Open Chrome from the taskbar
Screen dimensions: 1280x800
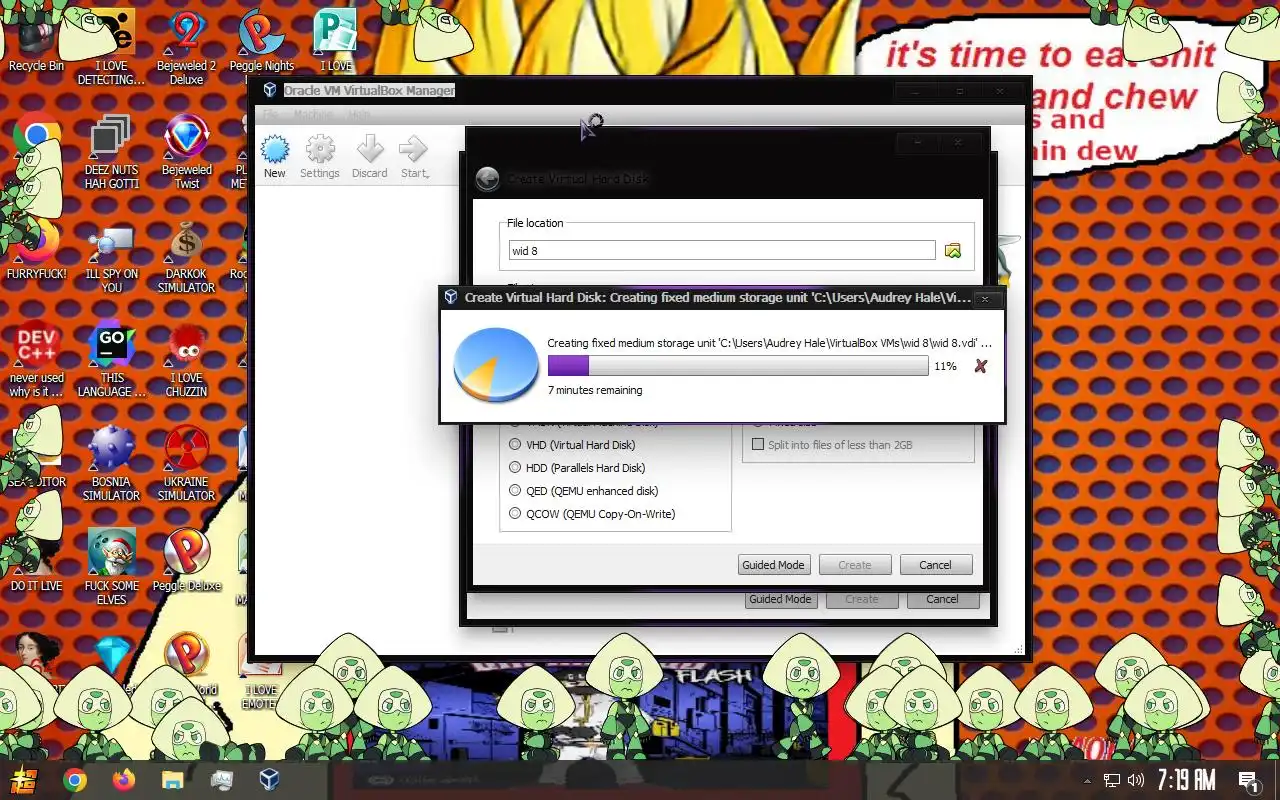click(75, 780)
